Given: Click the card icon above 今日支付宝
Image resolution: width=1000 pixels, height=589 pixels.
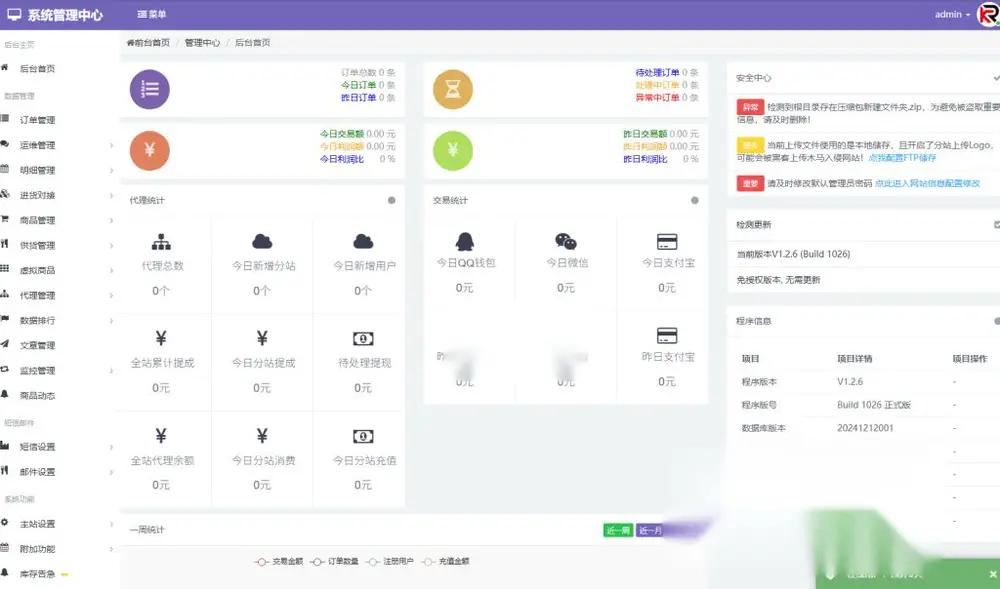Looking at the screenshot, I should (667, 242).
